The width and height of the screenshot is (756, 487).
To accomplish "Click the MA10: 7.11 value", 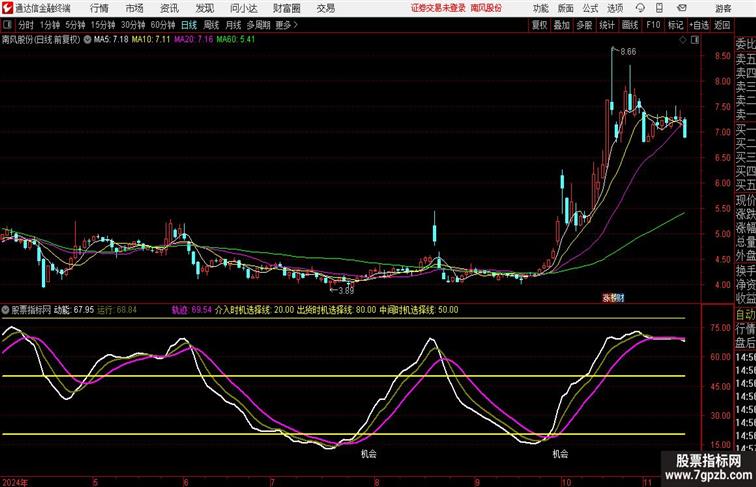I will tap(151, 40).
